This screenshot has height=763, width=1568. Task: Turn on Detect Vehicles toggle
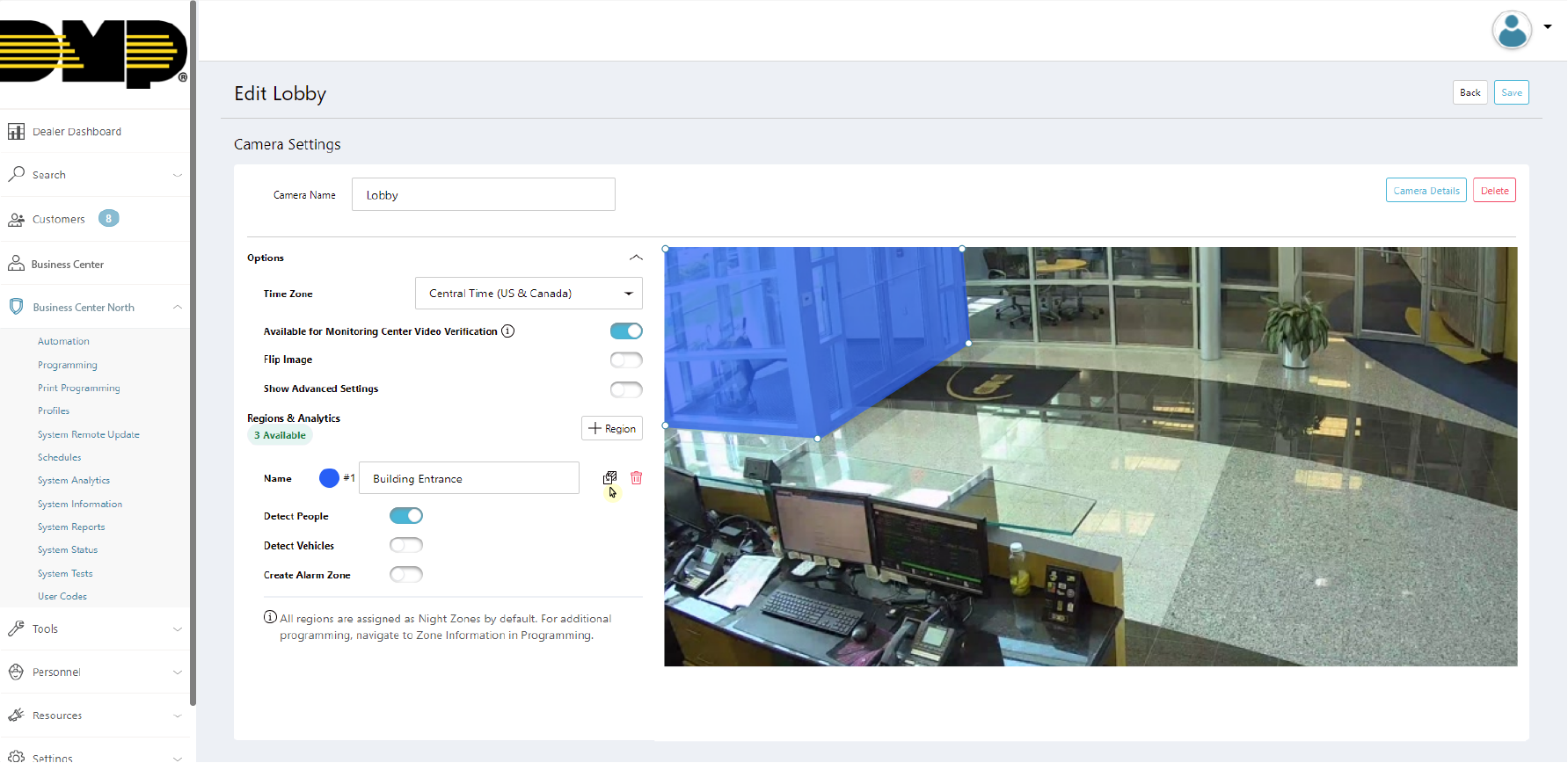tap(406, 545)
